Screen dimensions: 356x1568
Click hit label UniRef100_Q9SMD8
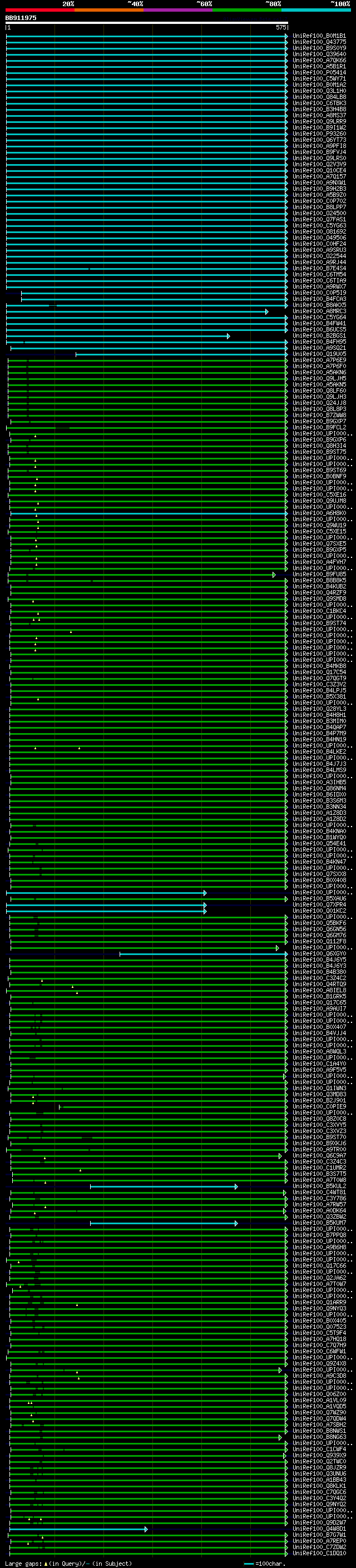click(x=319, y=599)
